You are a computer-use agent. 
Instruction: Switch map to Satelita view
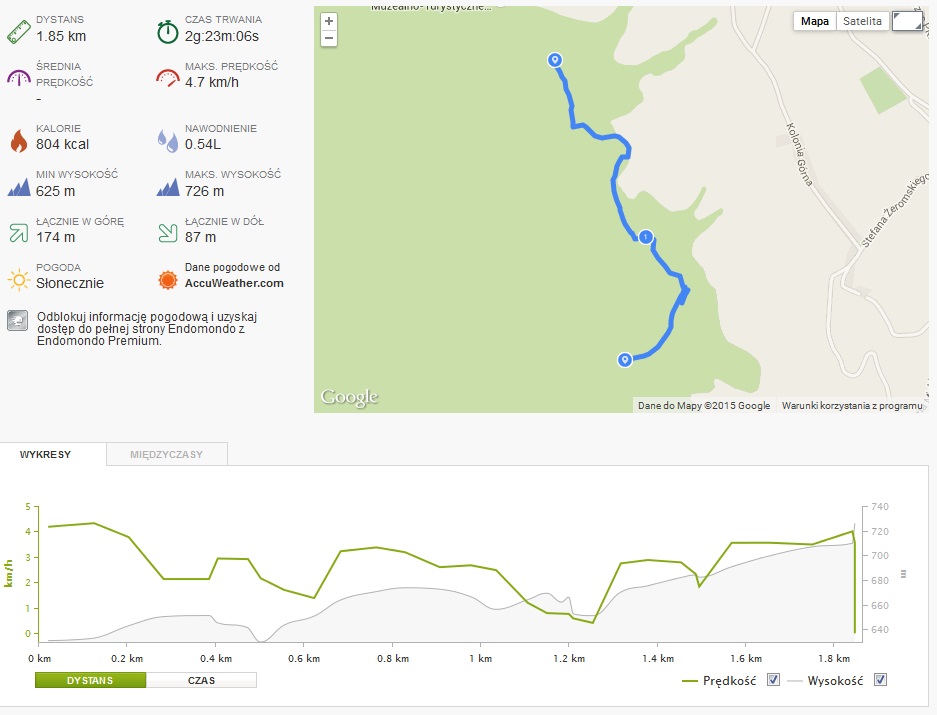(862, 20)
